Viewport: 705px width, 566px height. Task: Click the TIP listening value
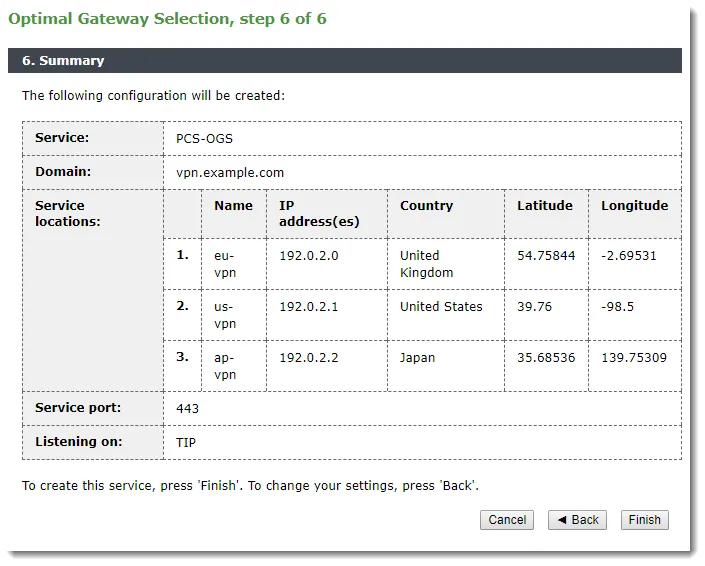186,443
